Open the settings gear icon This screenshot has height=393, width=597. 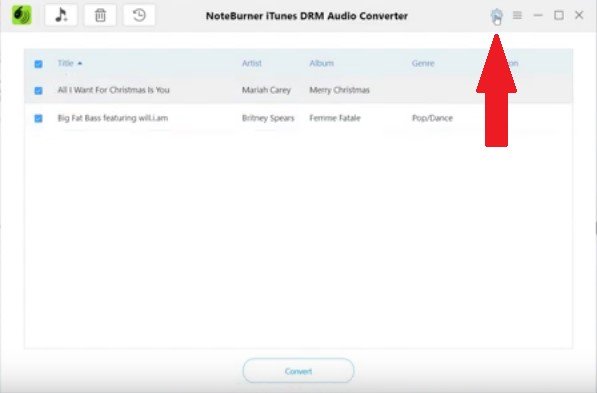[496, 15]
